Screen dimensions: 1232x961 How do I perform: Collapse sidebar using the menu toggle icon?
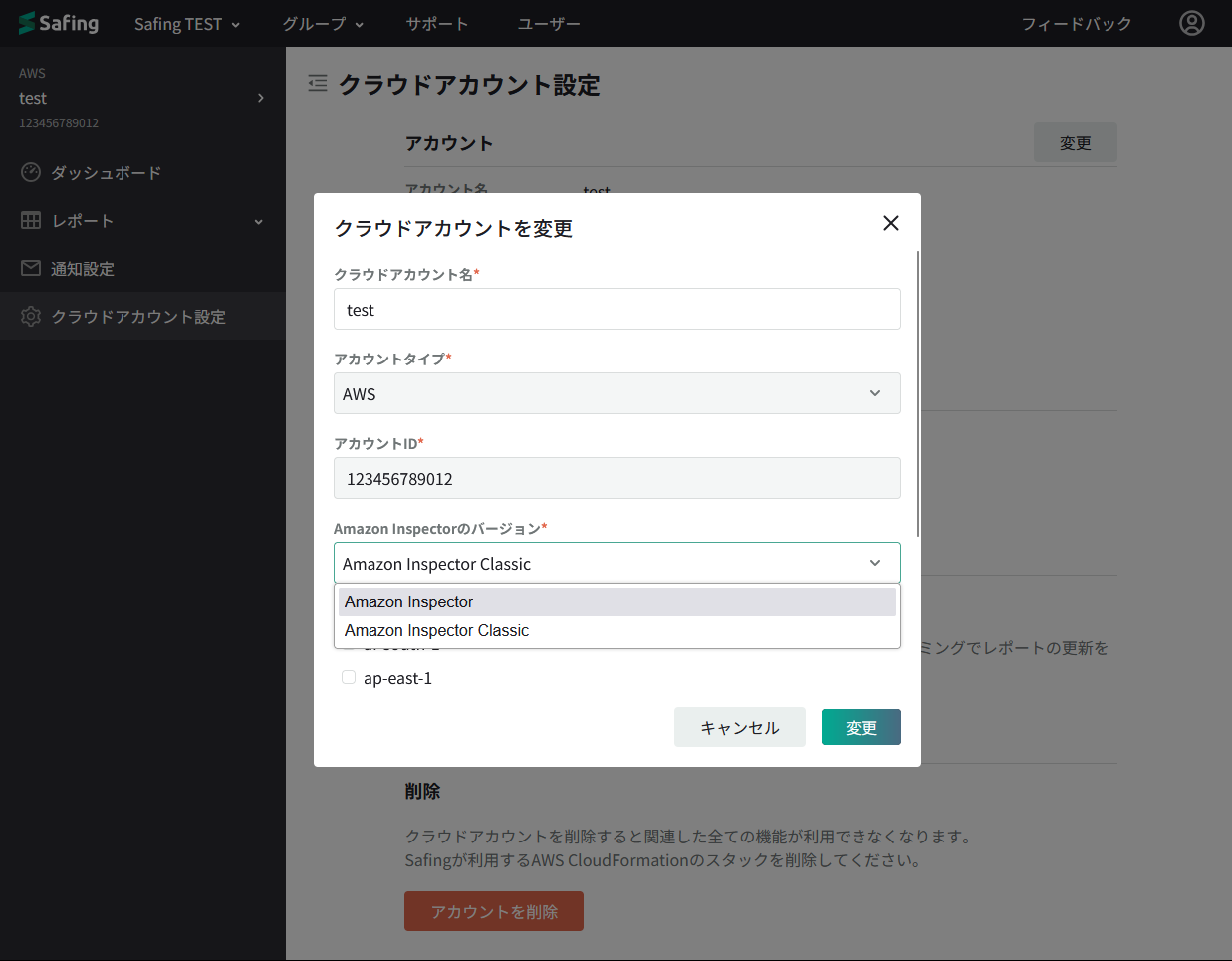[x=318, y=84]
